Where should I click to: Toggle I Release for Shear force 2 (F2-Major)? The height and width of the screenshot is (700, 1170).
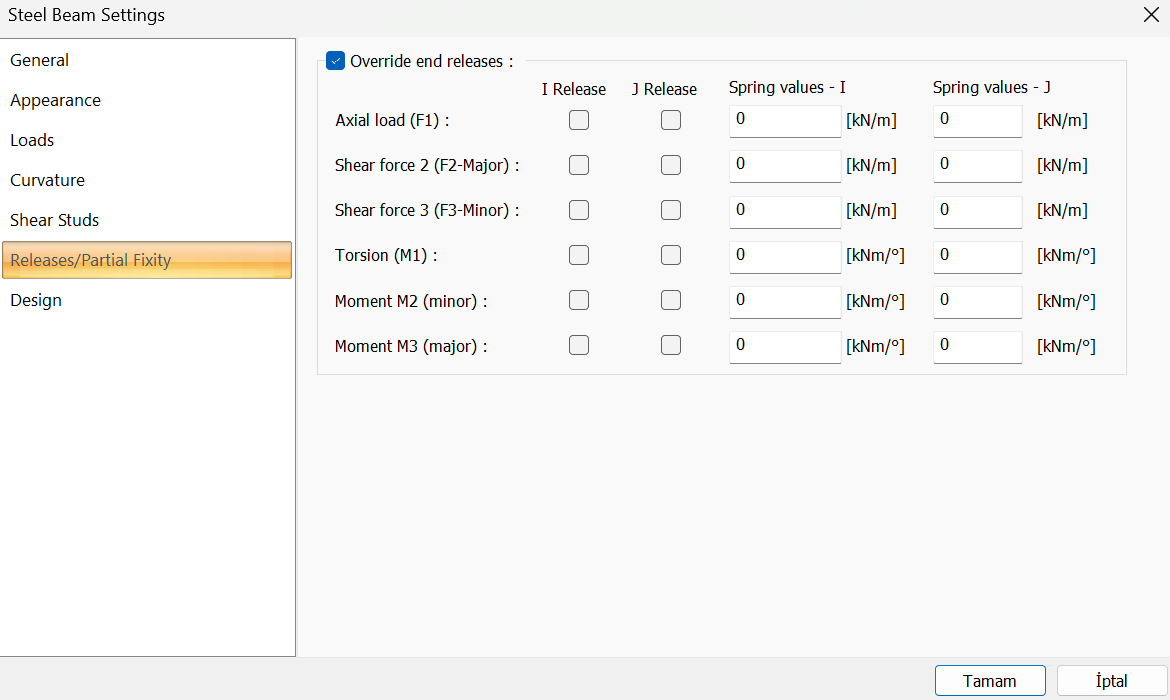(579, 165)
